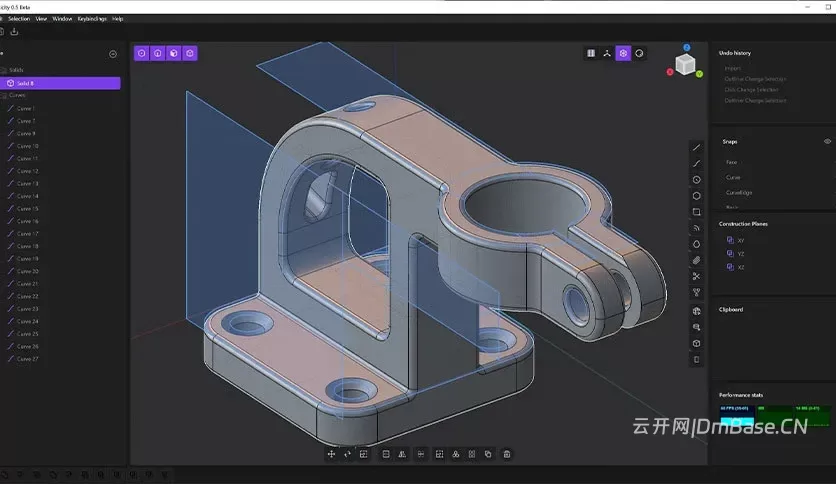Viewport: 836px width, 484px height.
Task: Click the Mirror command icon
Action: (x=402, y=454)
